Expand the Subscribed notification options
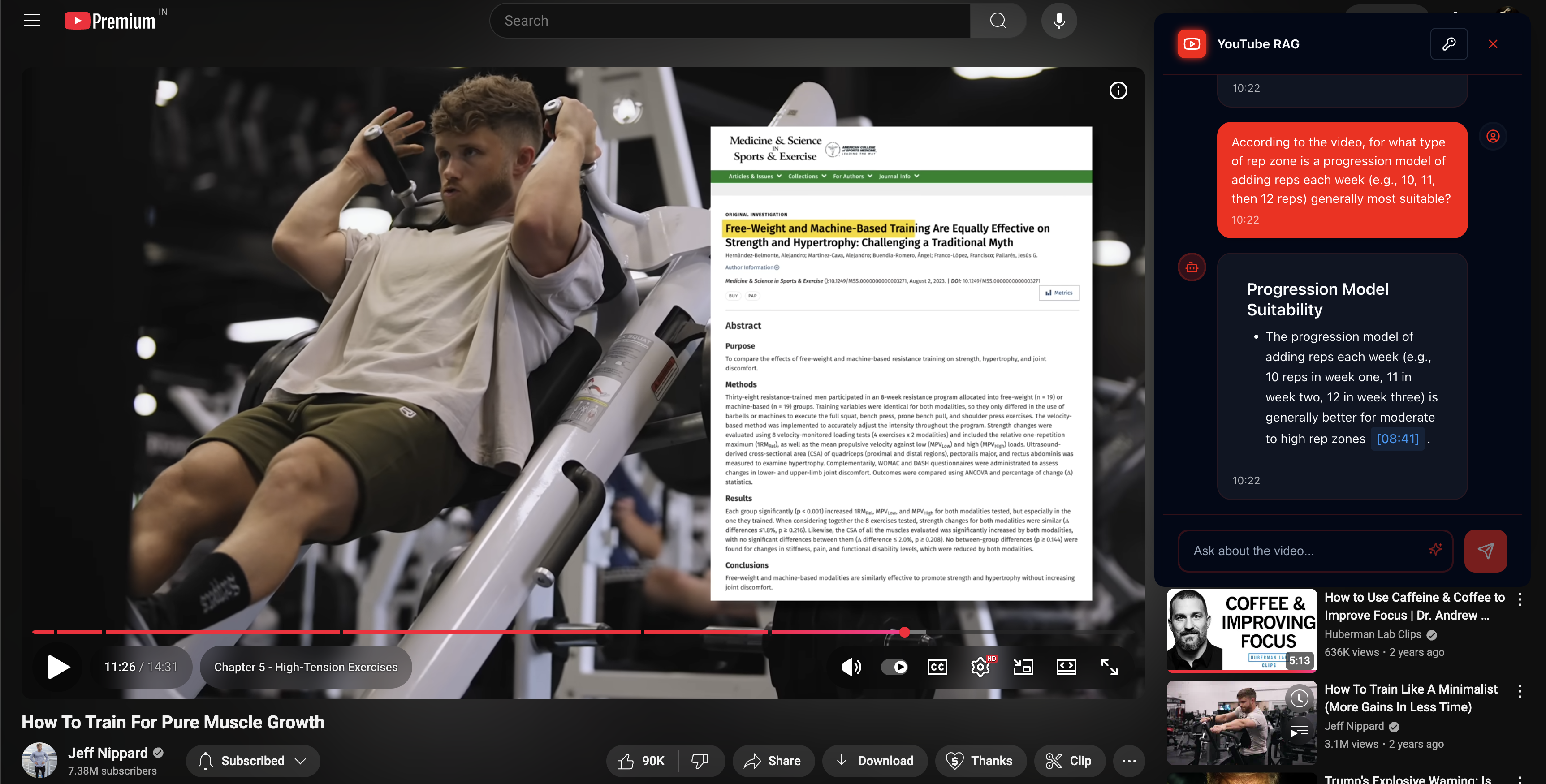This screenshot has height=784, width=1546. (x=252, y=761)
